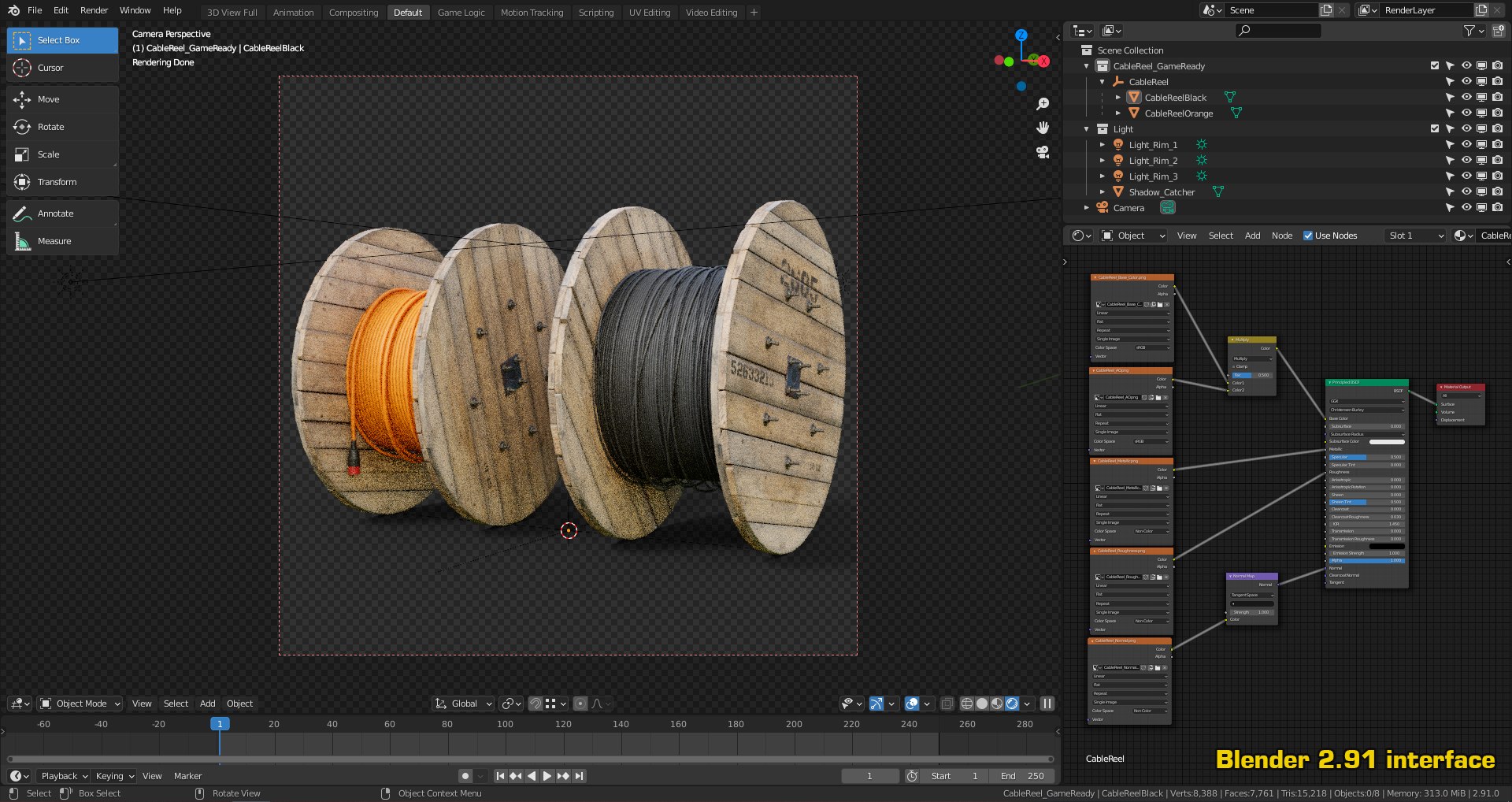Switch to the UV Editing workspace tab
The height and width of the screenshot is (802, 1512).
click(650, 13)
